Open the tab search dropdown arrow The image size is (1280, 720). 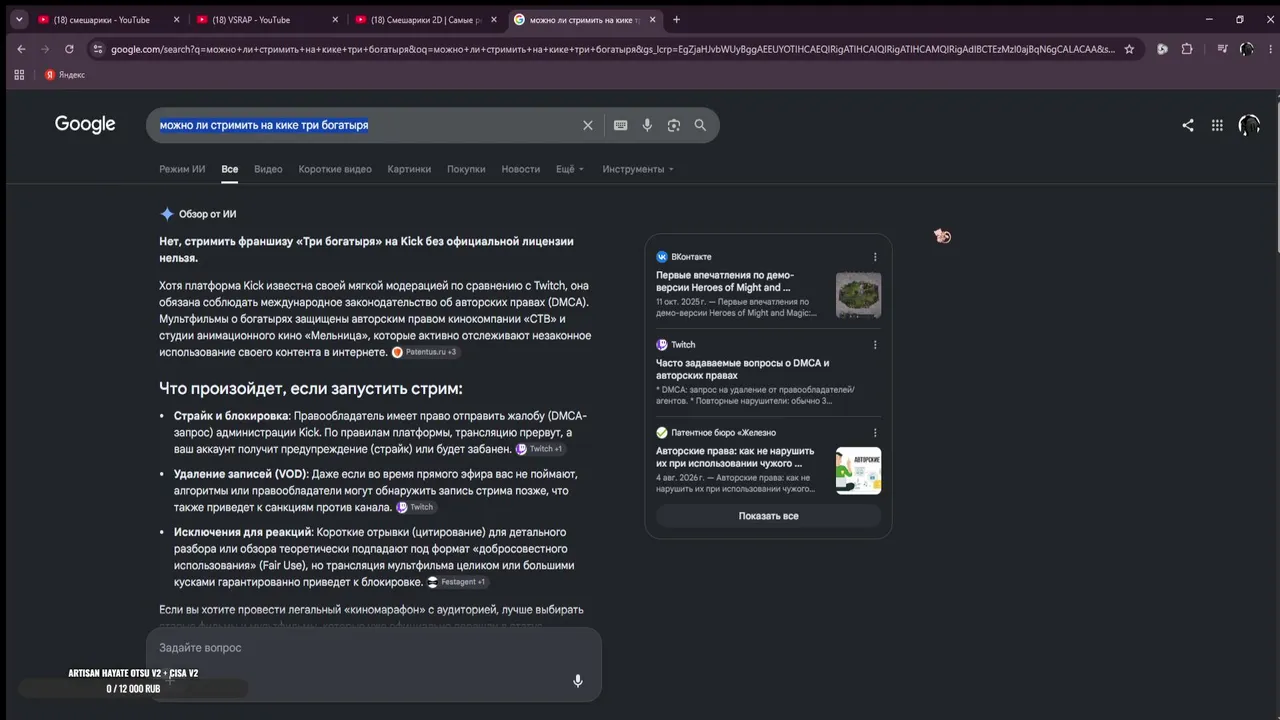[x=18, y=19]
